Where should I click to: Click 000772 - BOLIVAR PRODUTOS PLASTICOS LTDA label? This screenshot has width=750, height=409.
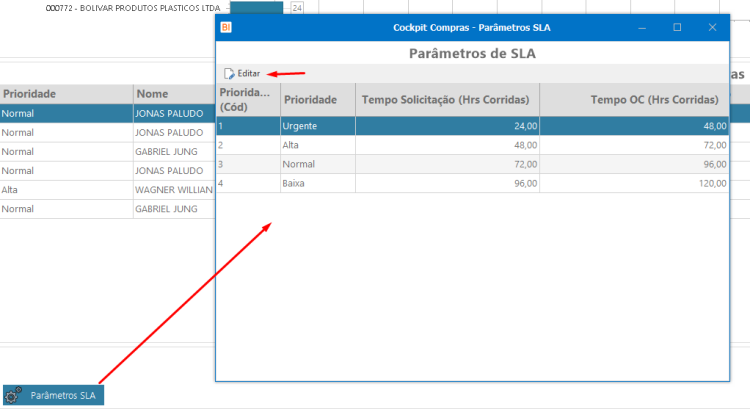pyautogui.click(x=133, y=8)
